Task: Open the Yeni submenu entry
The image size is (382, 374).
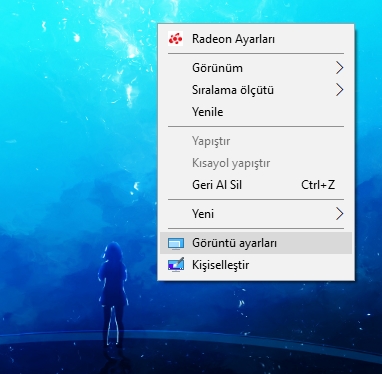Action: [x=256, y=214]
